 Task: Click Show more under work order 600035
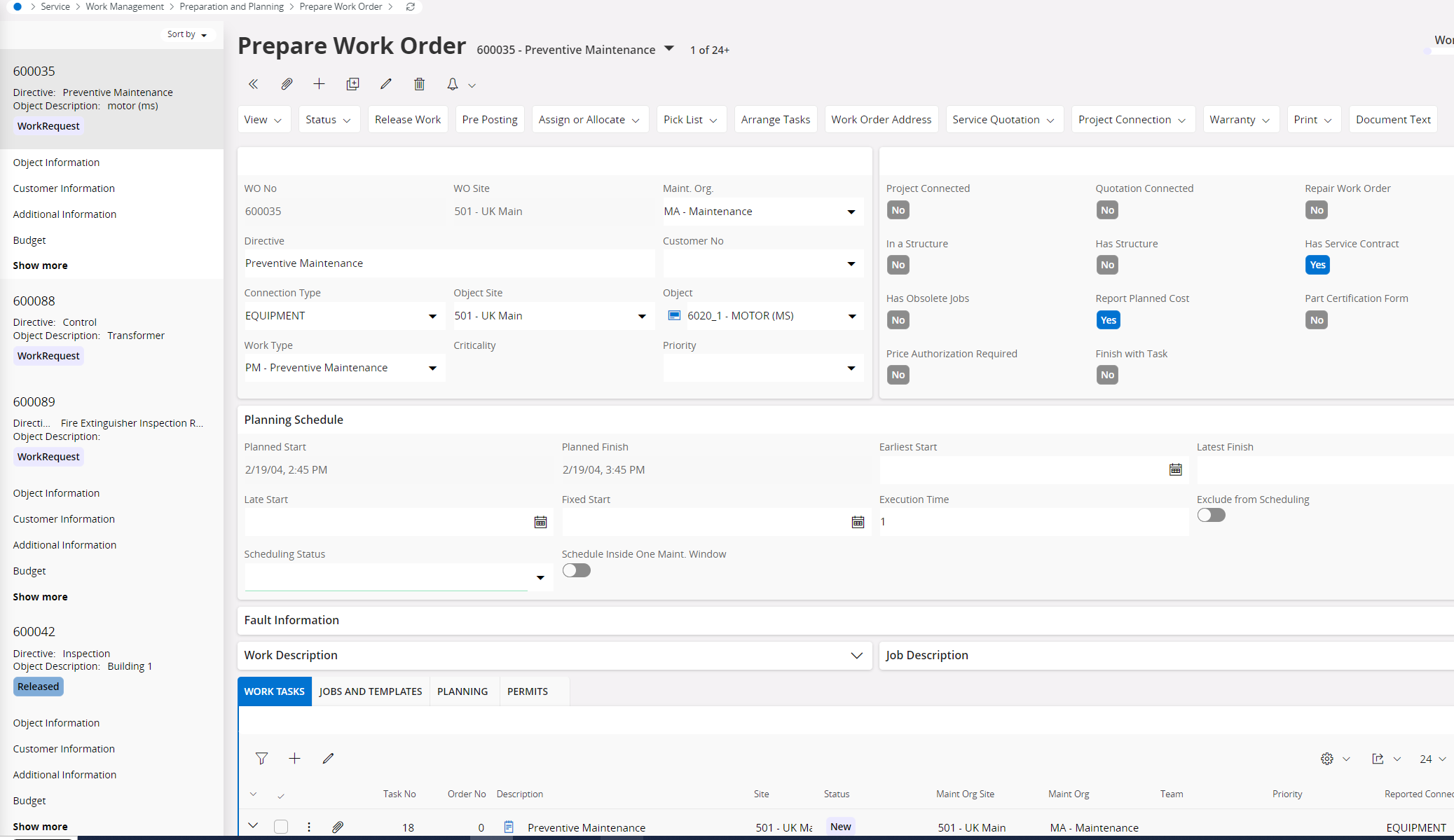coord(40,266)
